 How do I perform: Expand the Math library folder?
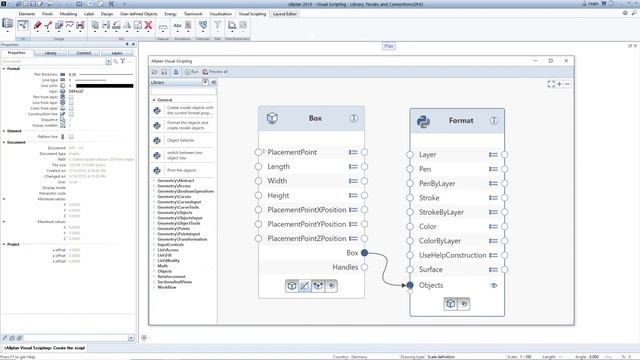click(154, 266)
